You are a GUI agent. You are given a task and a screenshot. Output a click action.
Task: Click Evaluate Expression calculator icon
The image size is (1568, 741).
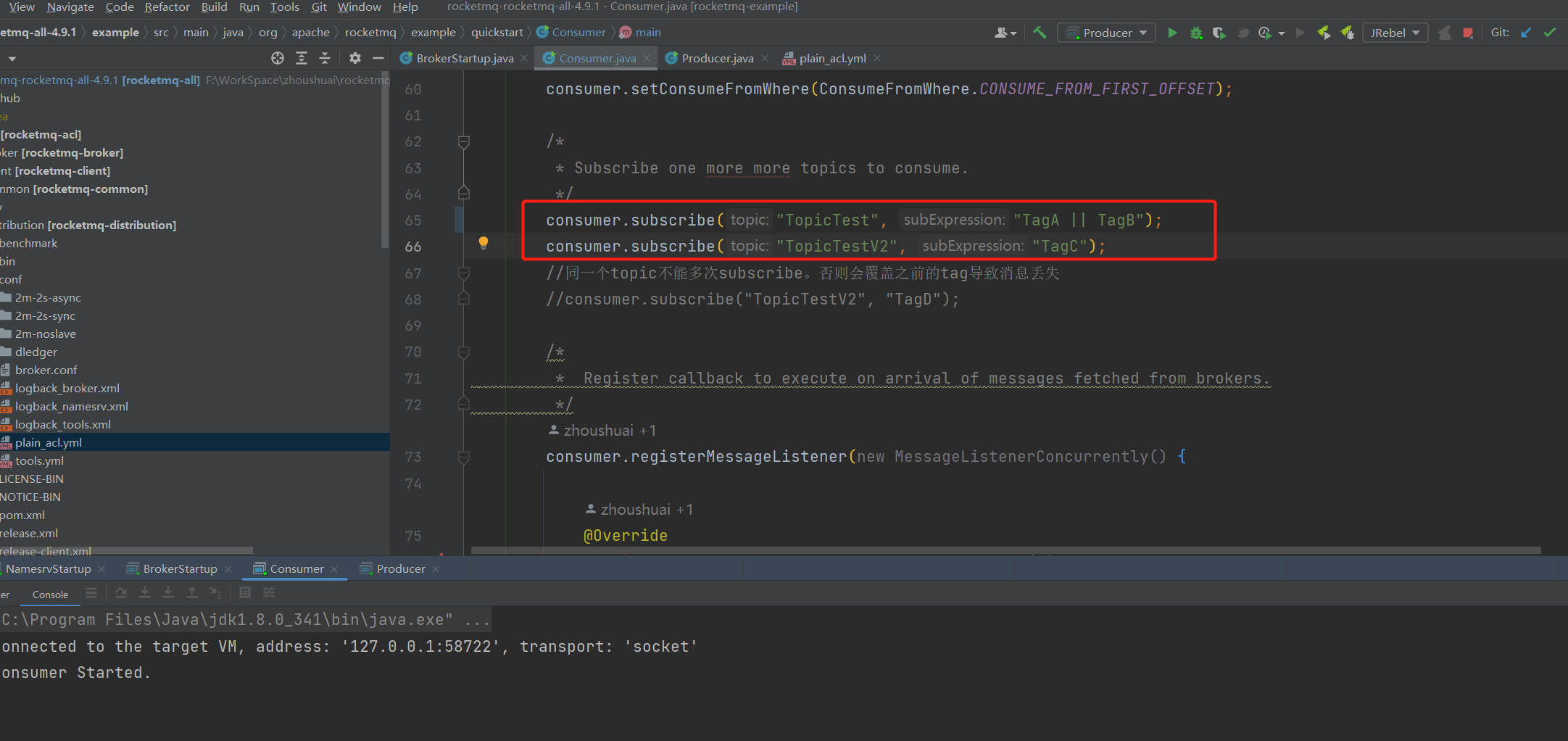[x=245, y=593]
